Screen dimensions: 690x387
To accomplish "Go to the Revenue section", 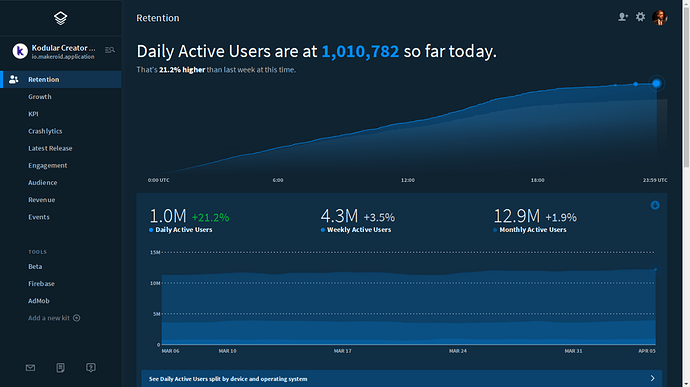I will coord(41,199).
